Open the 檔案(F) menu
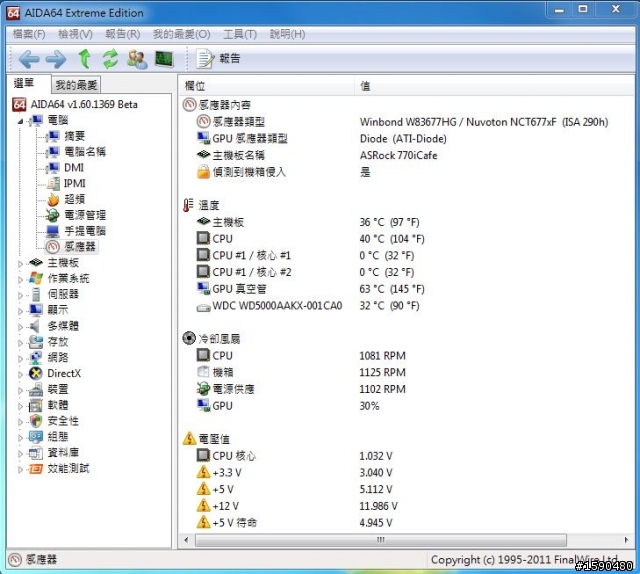This screenshot has width=640, height=574. [x=29, y=34]
